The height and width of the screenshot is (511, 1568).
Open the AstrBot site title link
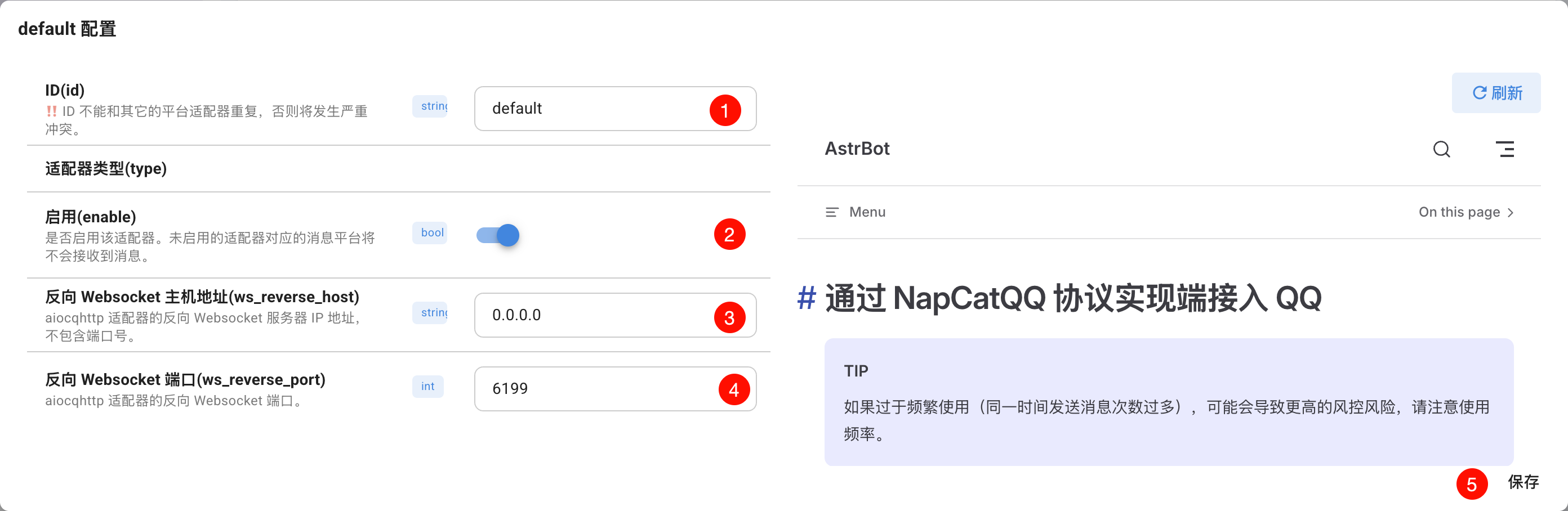tap(858, 149)
